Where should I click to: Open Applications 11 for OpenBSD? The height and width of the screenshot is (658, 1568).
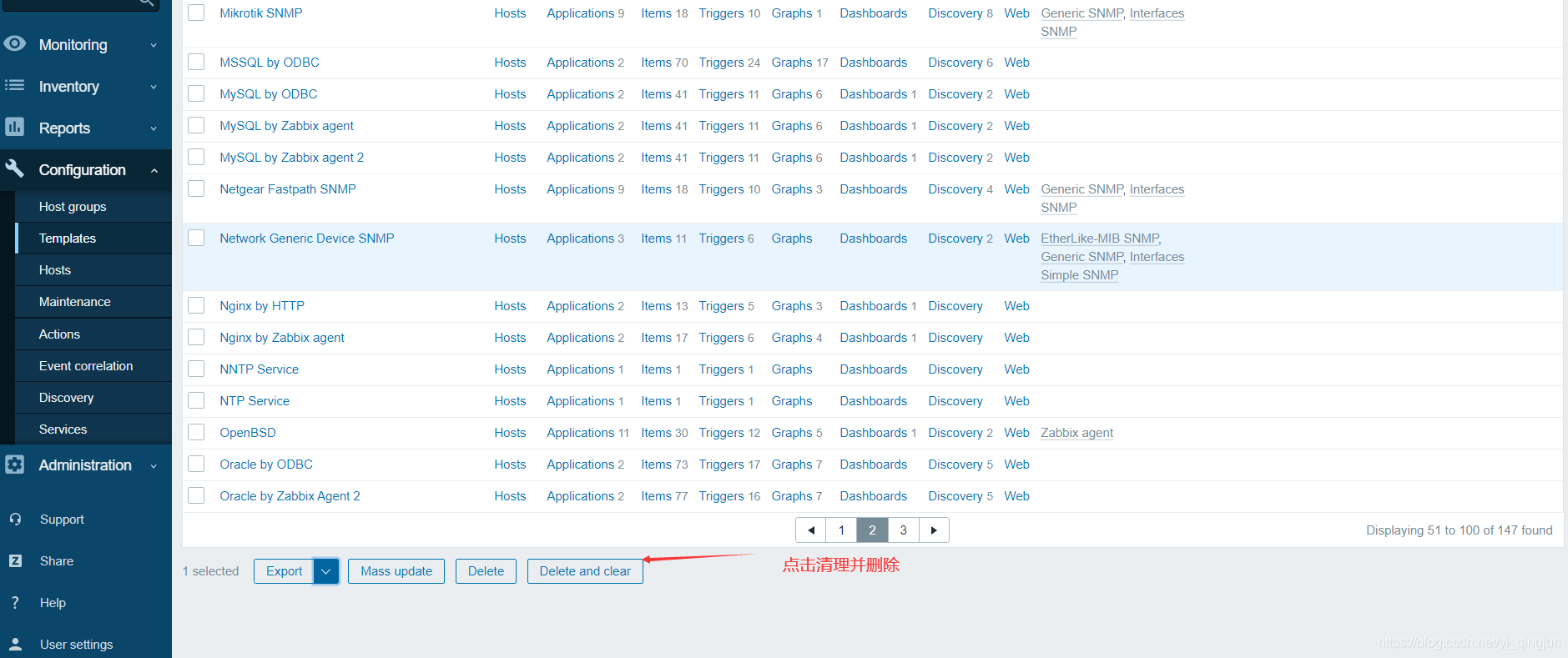(x=587, y=432)
